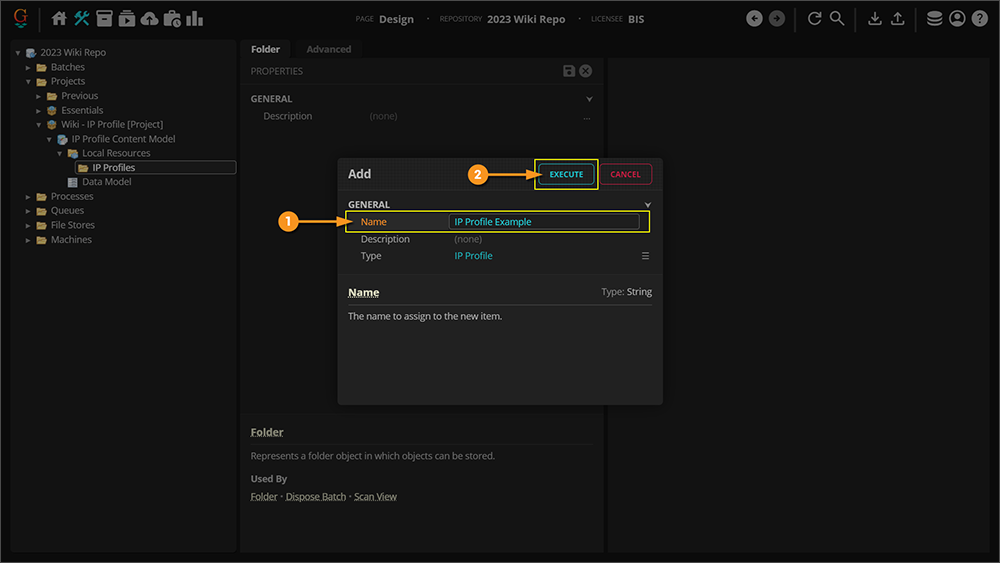Collapse the GENERAL section in Add dialog
The image size is (1000, 563).
648,205
